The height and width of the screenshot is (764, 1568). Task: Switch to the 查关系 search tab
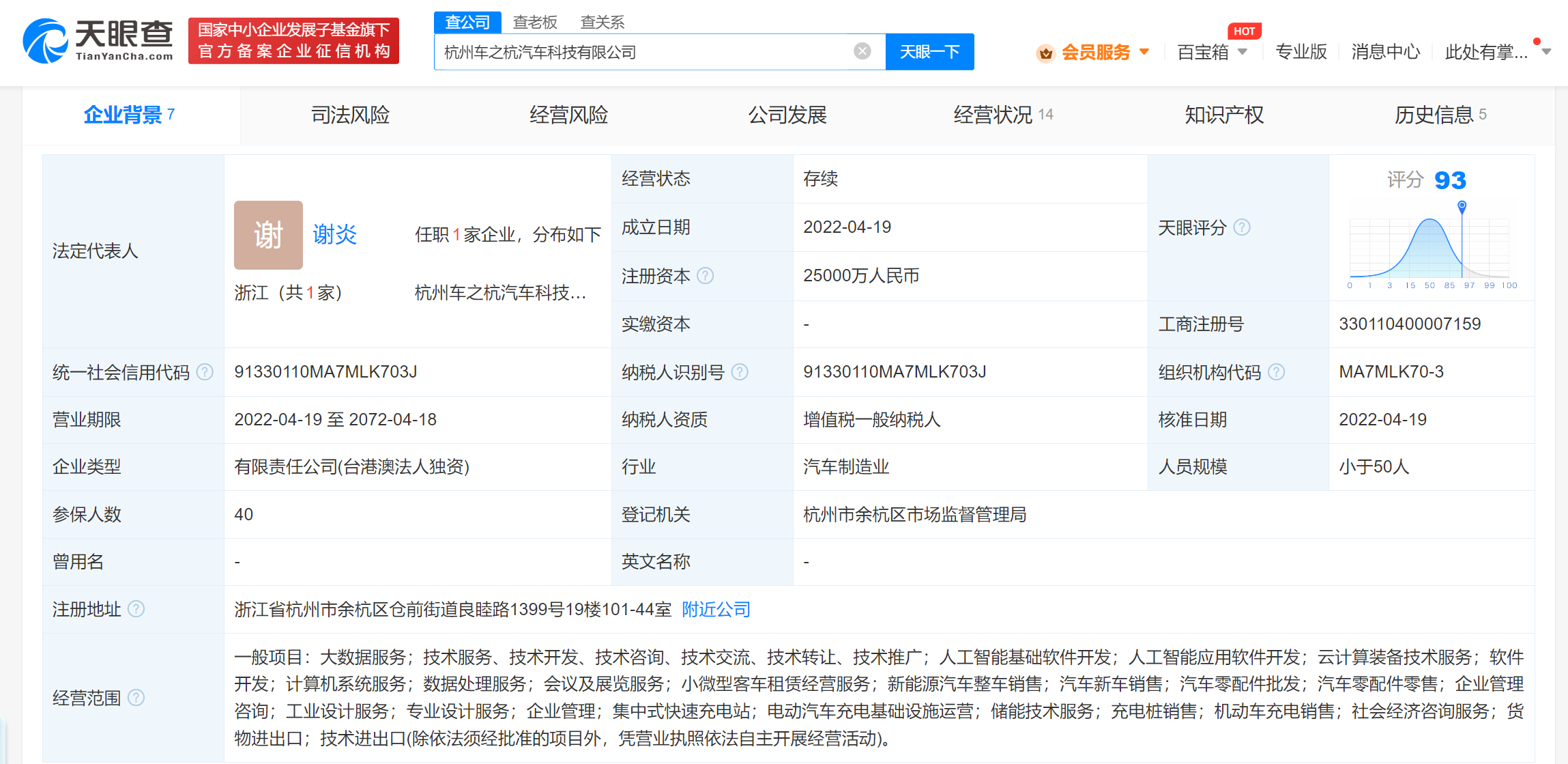(x=602, y=23)
